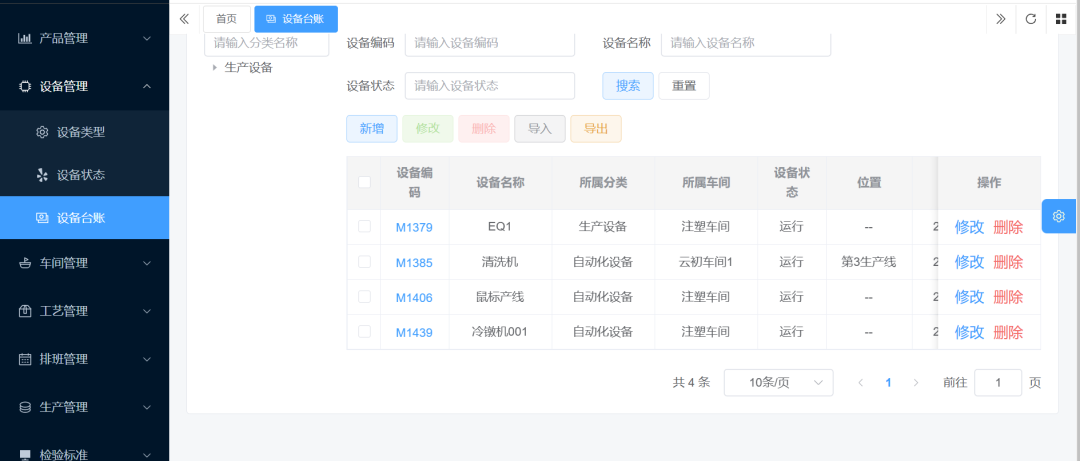Click the refresh page icon
Viewport: 1080px width, 461px height.
1030,18
